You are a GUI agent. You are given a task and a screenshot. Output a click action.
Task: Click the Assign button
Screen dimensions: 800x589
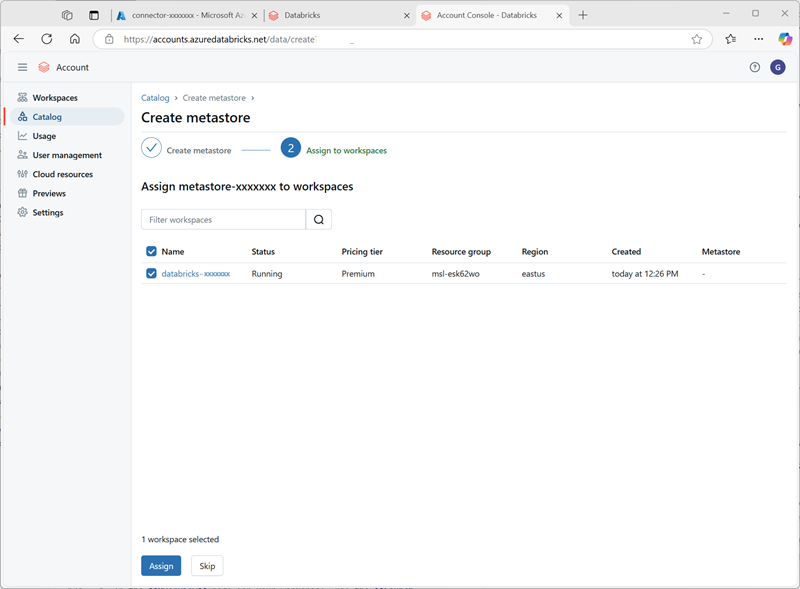[x=161, y=566]
